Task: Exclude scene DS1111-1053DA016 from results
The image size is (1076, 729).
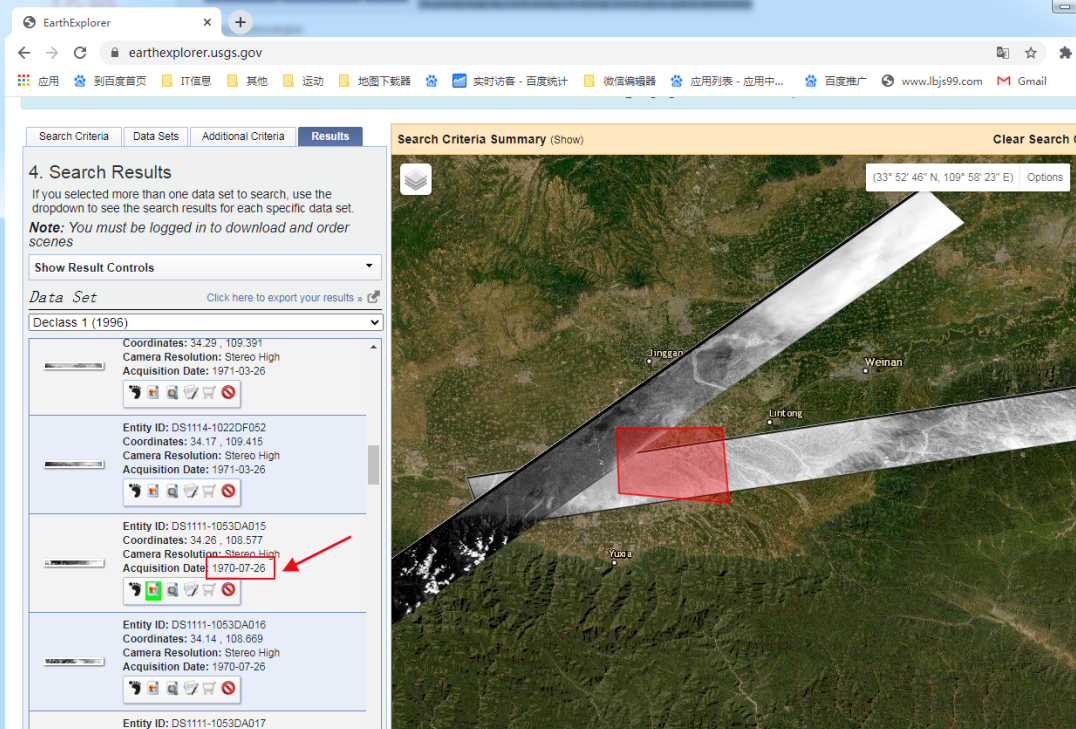Action: [x=228, y=688]
